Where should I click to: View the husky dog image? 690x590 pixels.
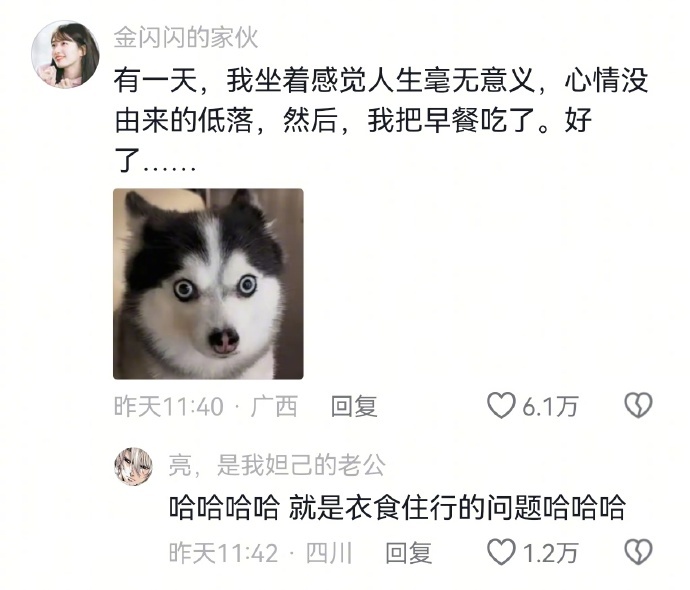point(208,284)
